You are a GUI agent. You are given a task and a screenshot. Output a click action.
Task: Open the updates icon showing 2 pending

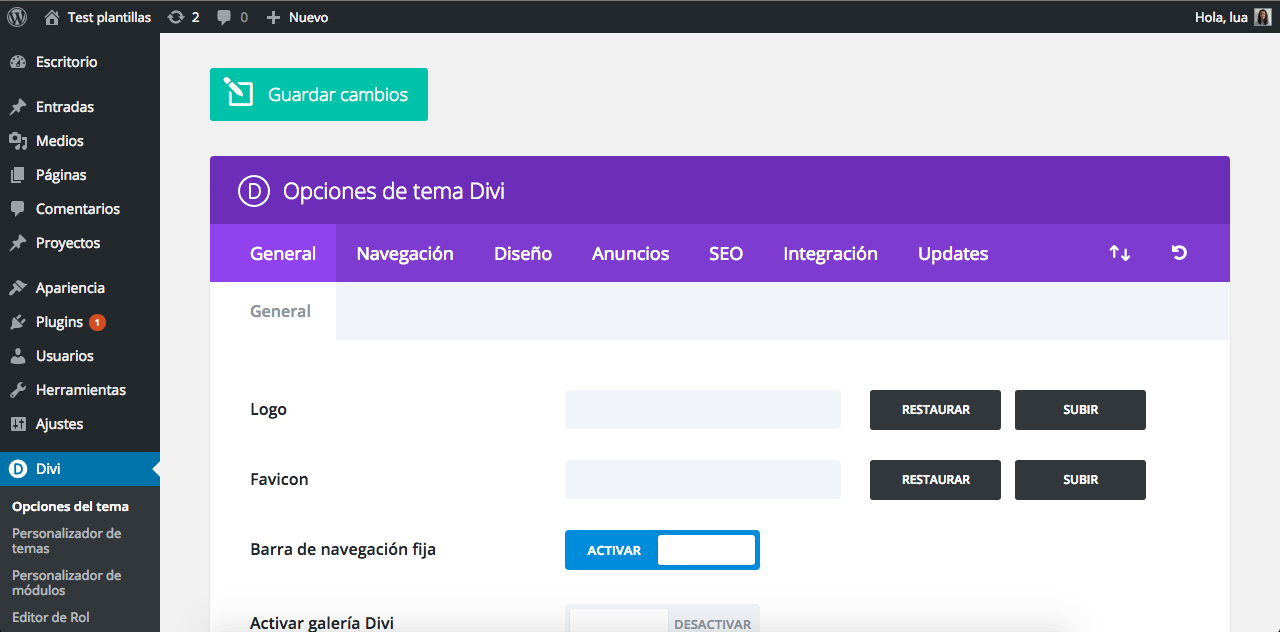click(x=177, y=16)
